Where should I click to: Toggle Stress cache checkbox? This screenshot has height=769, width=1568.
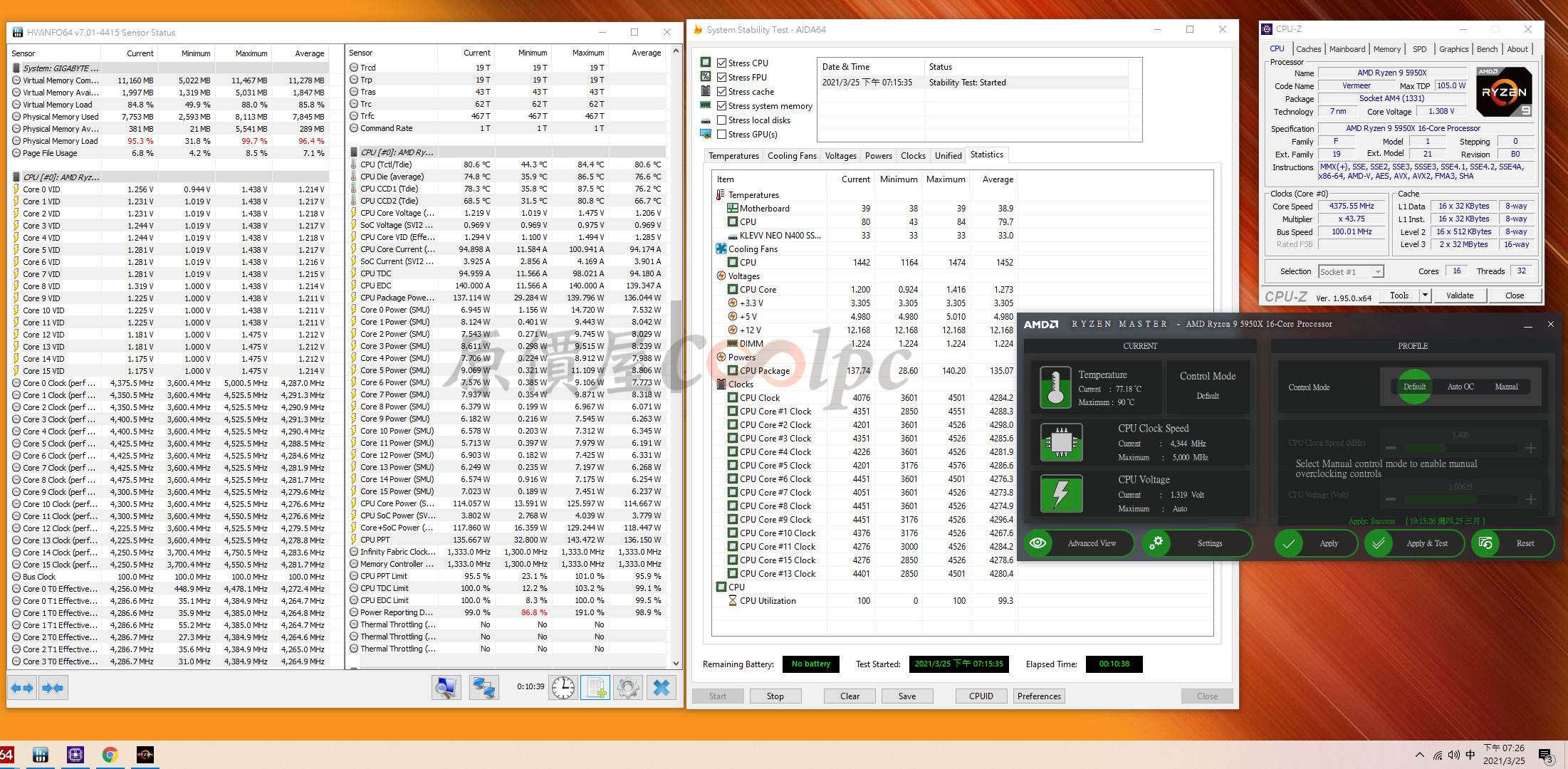[721, 91]
